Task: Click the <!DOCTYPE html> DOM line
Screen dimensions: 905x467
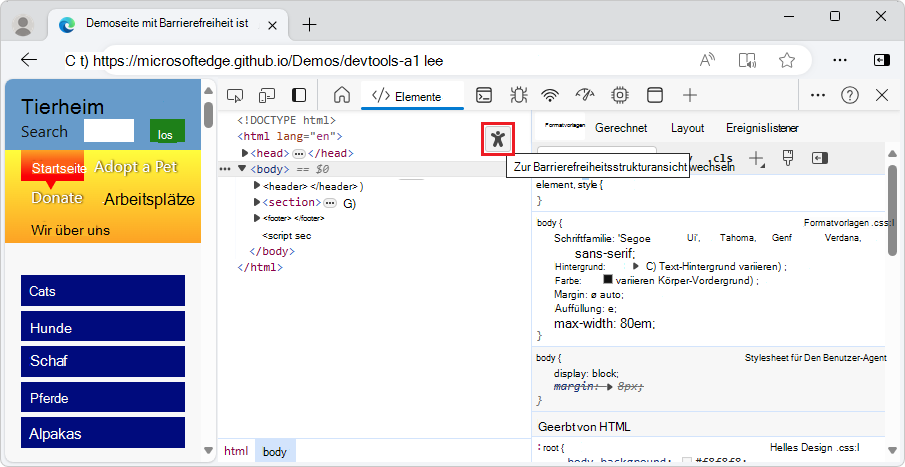Action: 286,121
